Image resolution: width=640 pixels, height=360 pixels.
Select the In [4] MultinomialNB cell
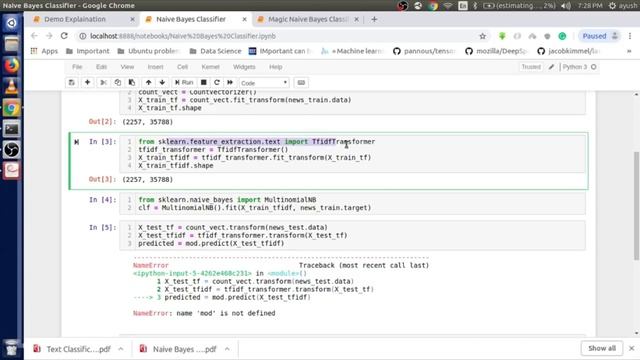tap(352, 204)
